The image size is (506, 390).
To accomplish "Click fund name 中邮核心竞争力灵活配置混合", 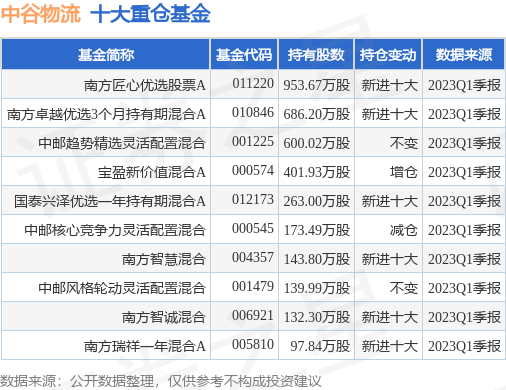I will (x=115, y=230).
